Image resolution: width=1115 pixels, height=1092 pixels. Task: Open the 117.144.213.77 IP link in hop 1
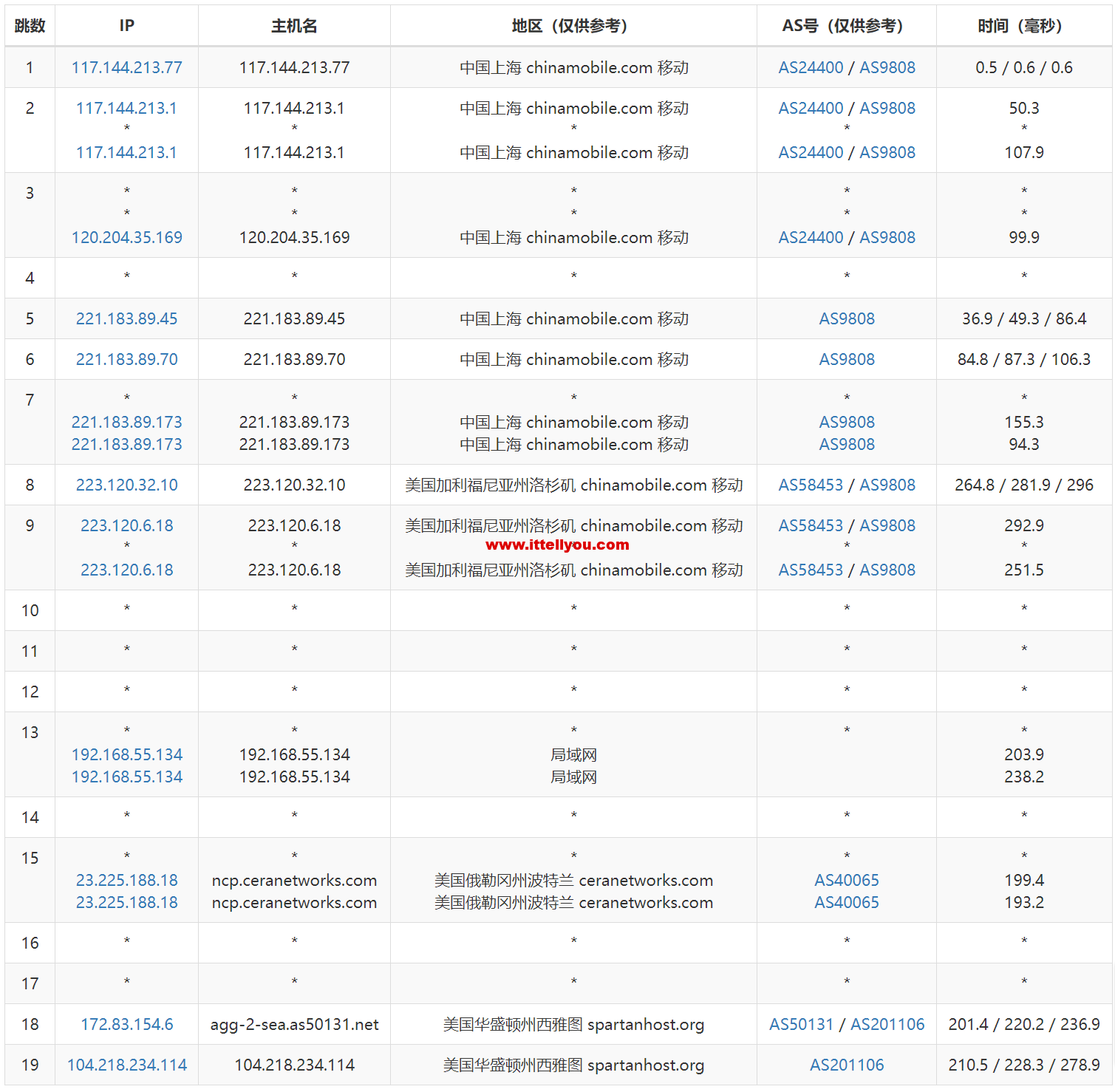point(126,67)
